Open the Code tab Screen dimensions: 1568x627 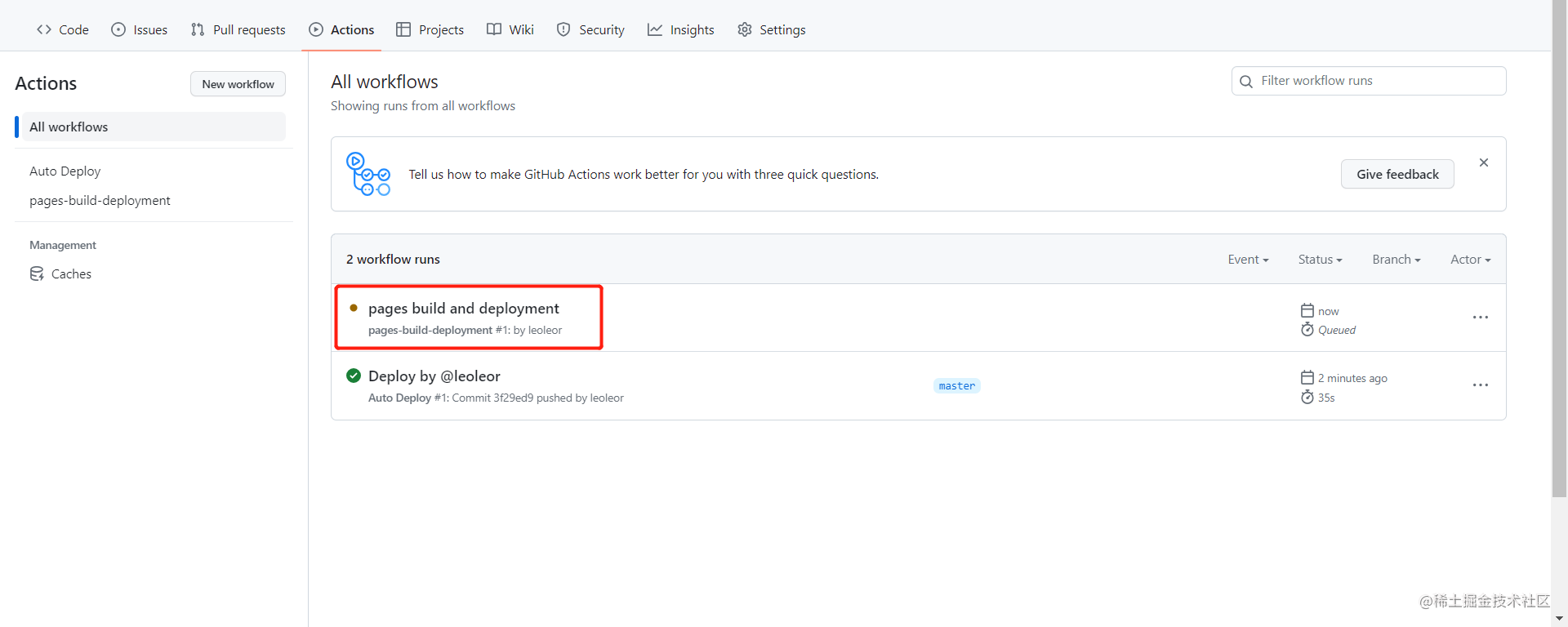tap(63, 29)
